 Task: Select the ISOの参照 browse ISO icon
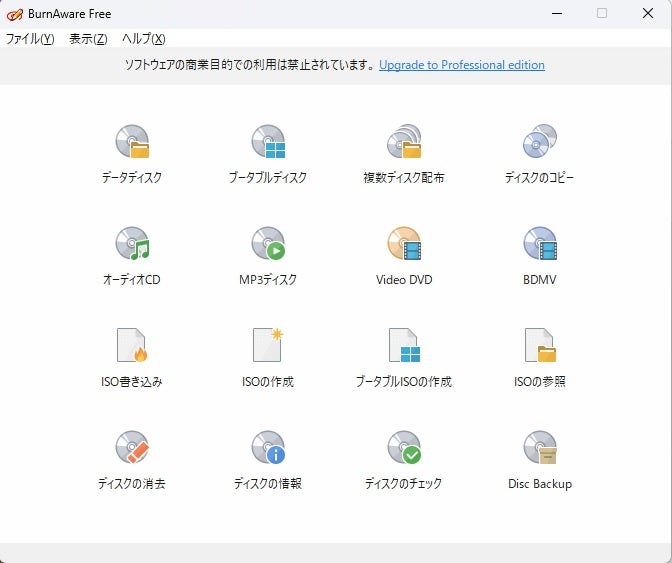coord(539,347)
